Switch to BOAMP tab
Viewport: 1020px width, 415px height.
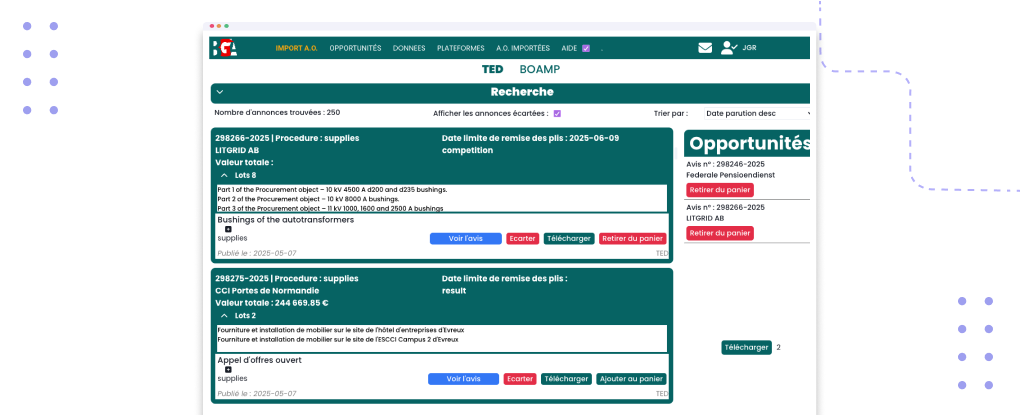[x=540, y=69]
